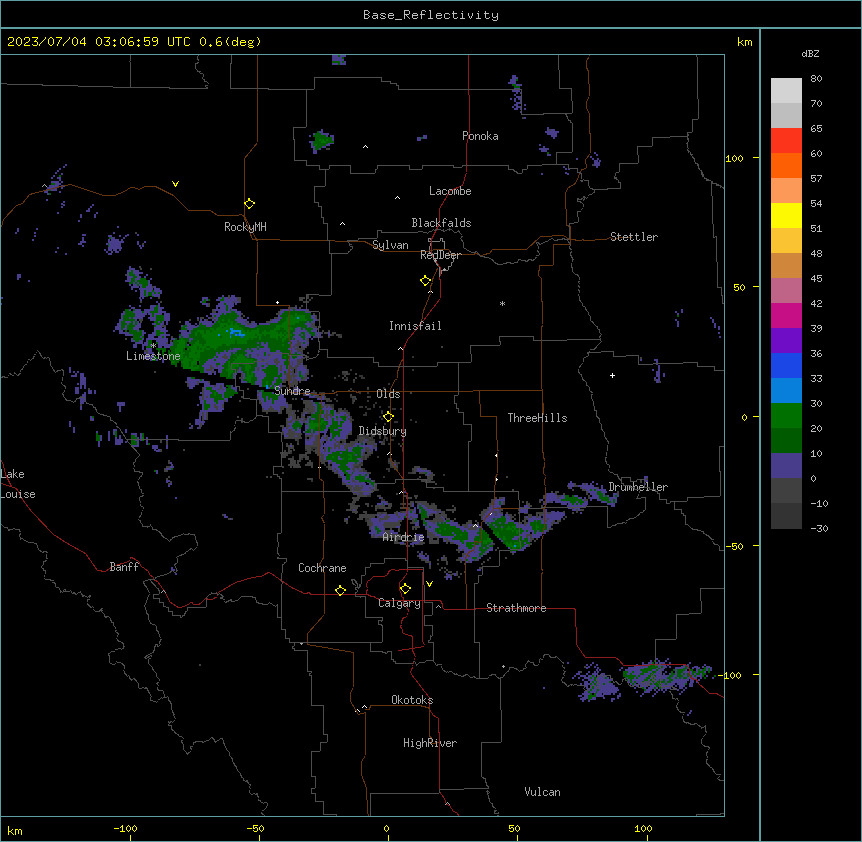Click the yellow station marker near RockyMH

click(249, 204)
